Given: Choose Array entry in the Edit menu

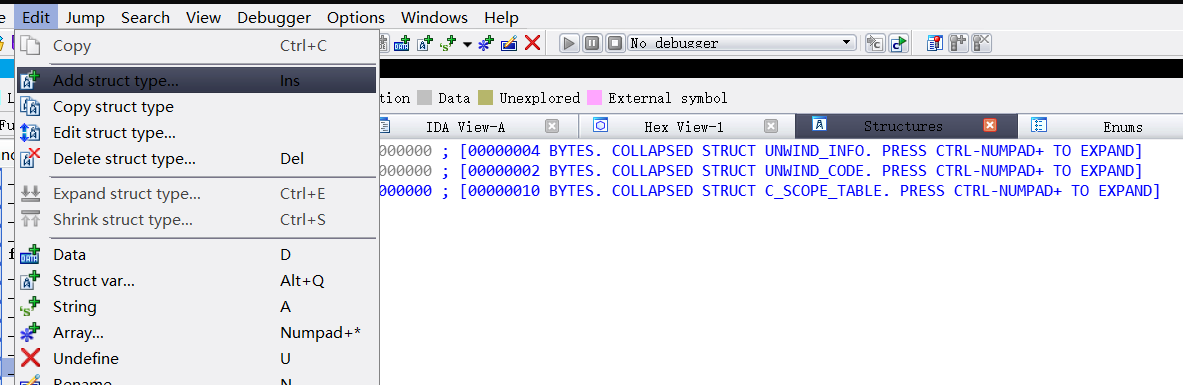Looking at the screenshot, I should click(x=196, y=332).
